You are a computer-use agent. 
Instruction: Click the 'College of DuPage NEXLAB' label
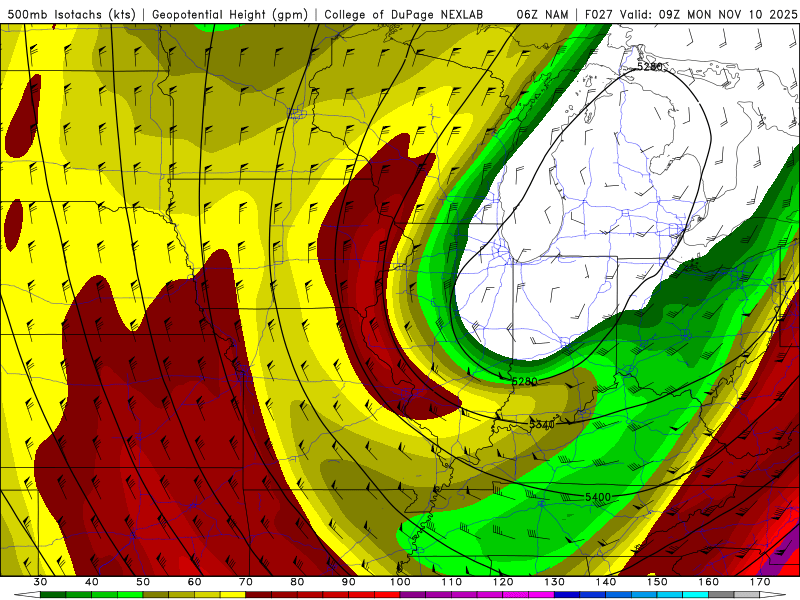click(404, 14)
